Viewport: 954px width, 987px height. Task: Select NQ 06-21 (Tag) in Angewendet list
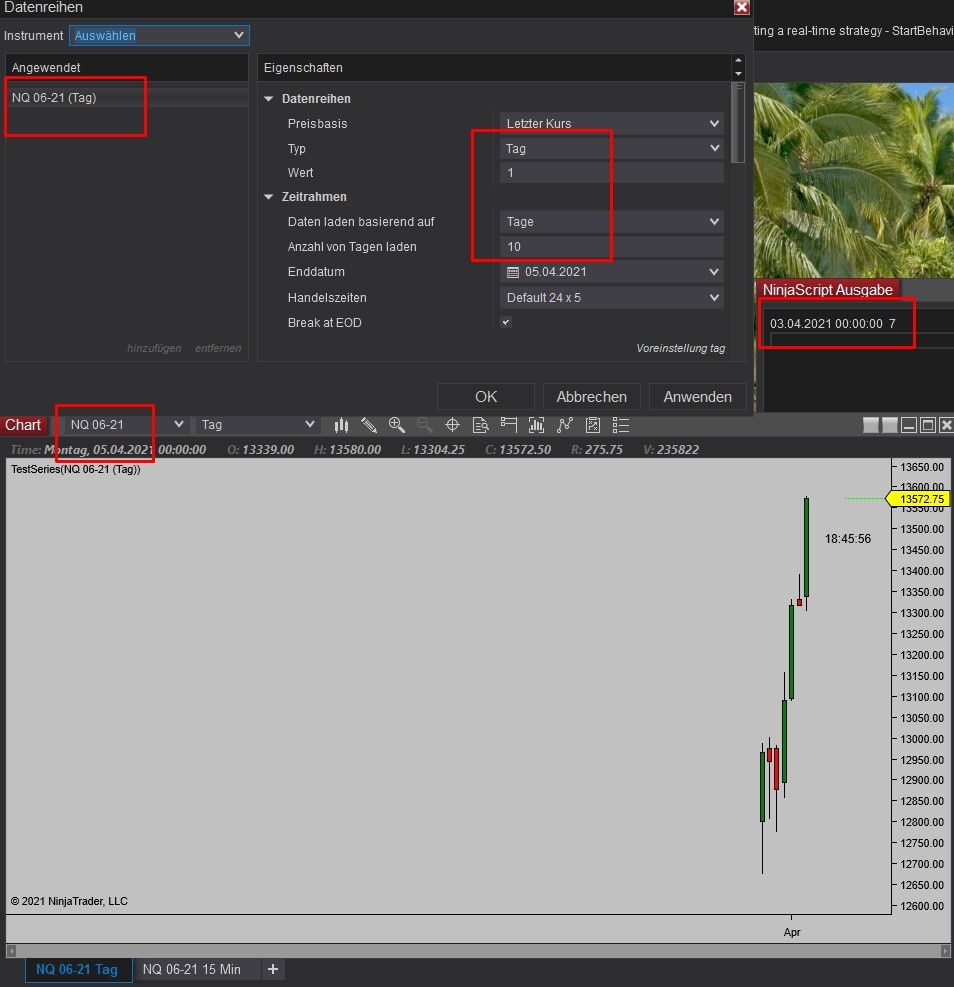126,98
